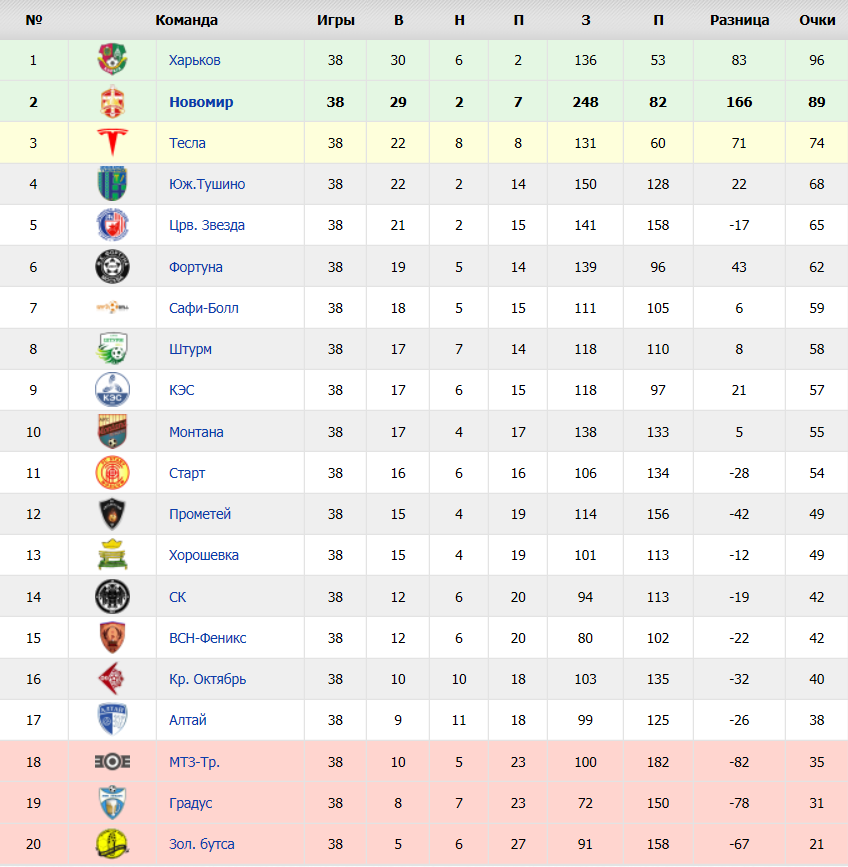
Task: Click the Новомир team emblem
Action: [x=112, y=102]
